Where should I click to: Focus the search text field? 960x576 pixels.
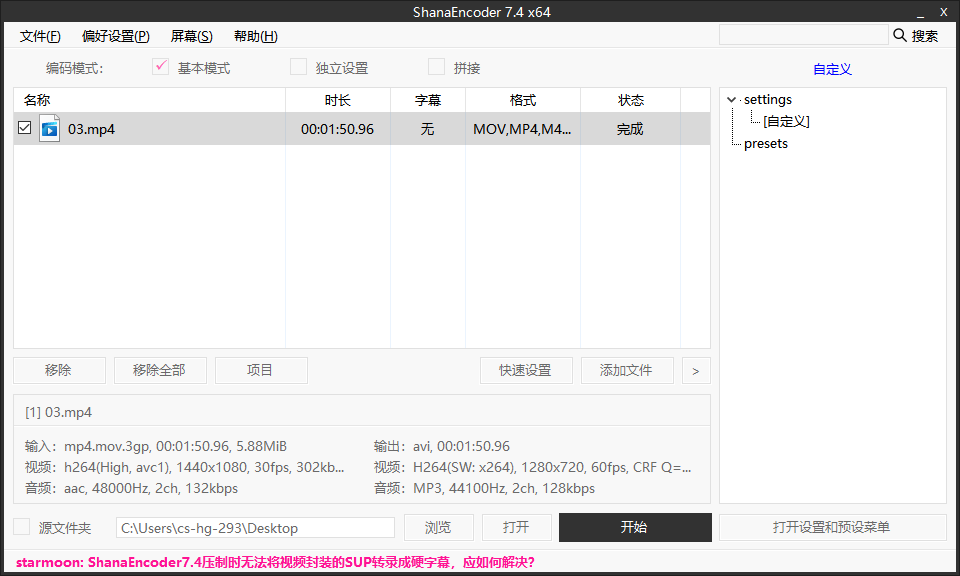(803, 35)
